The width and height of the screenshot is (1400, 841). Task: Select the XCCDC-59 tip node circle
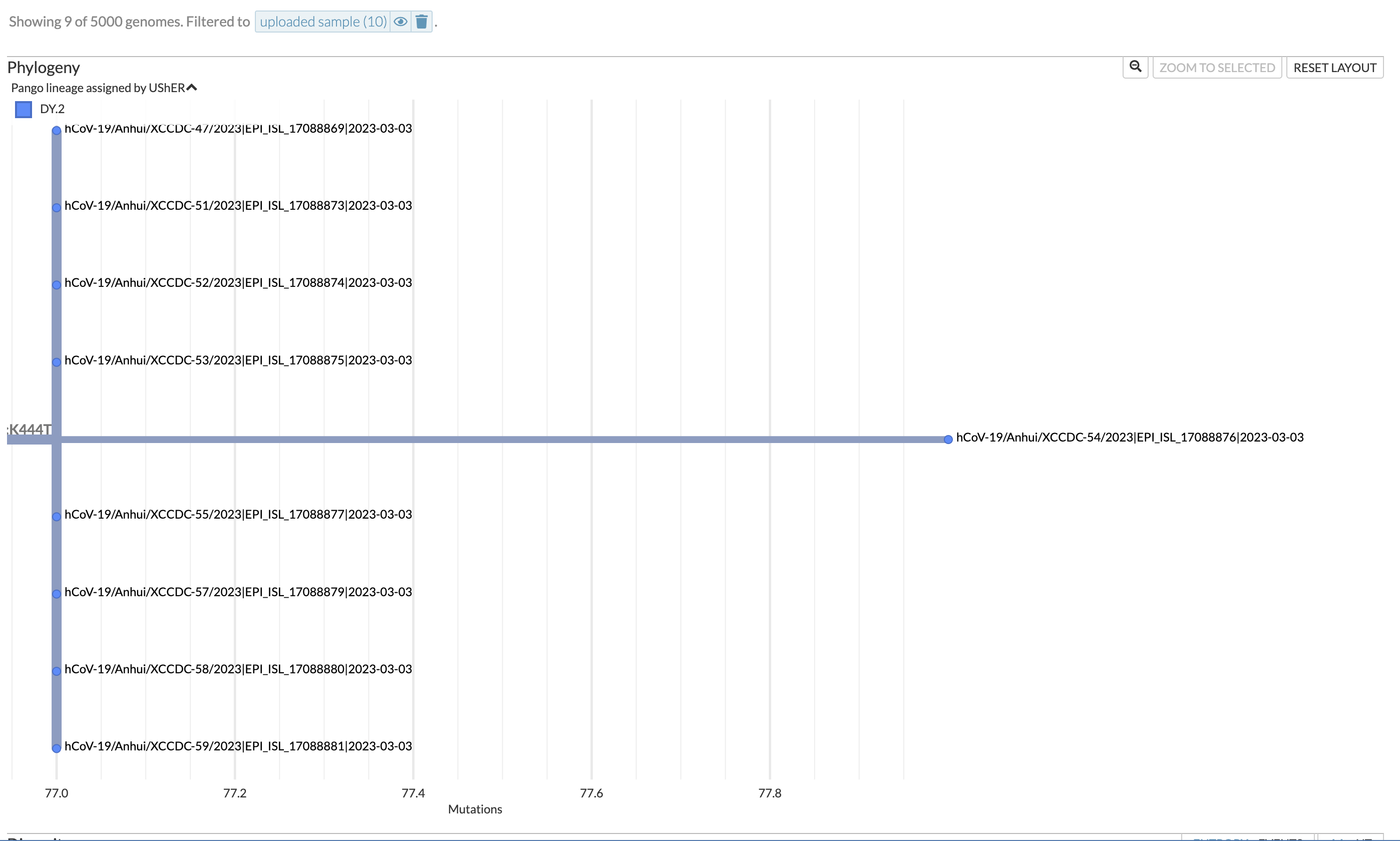(57, 748)
